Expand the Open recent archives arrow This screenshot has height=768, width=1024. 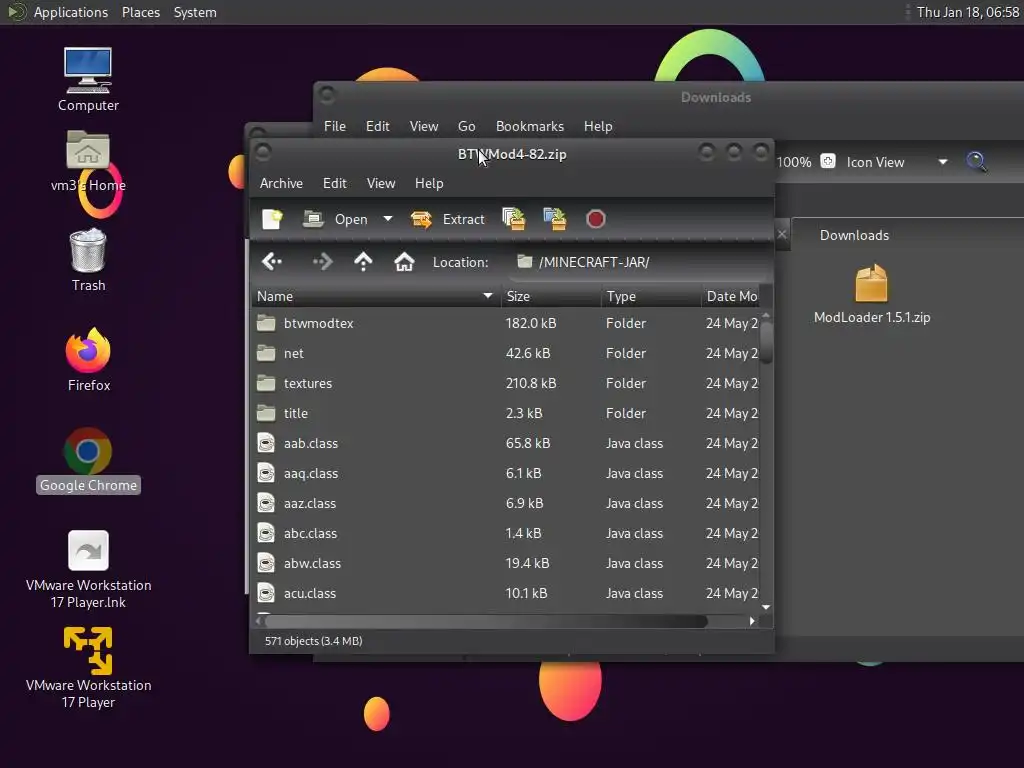(388, 219)
